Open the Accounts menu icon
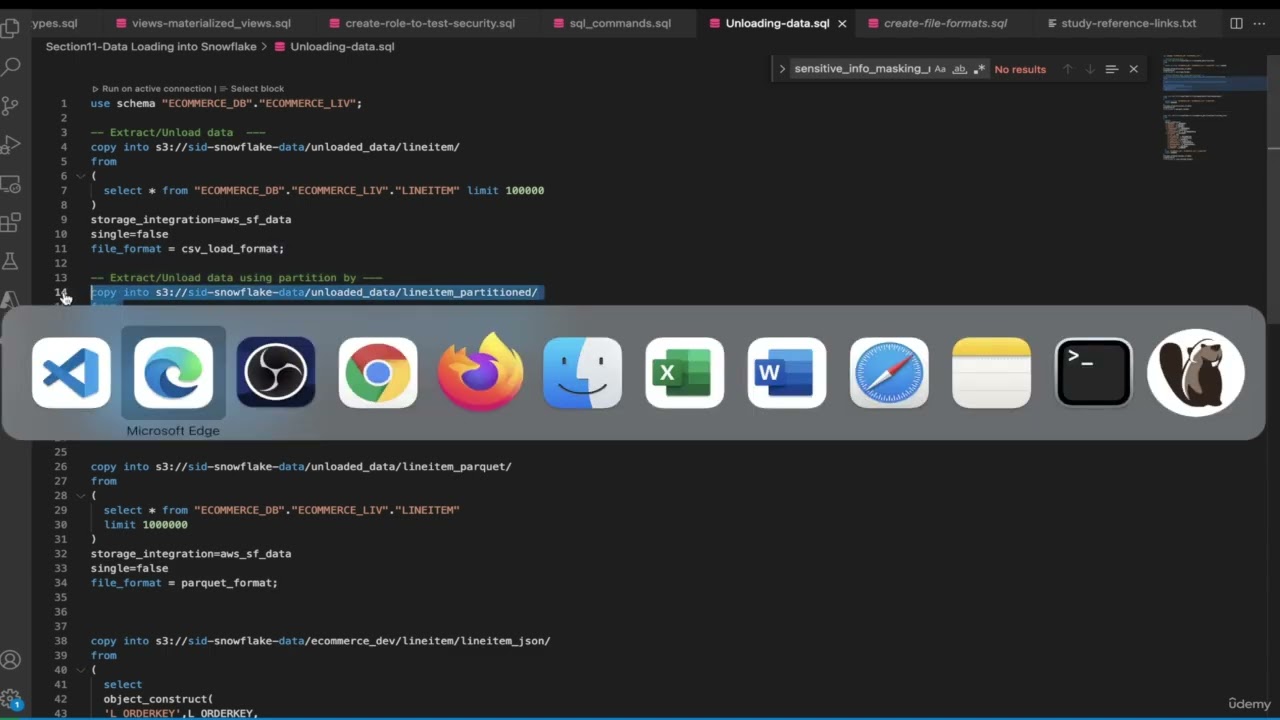This screenshot has height=720, width=1280. 11,660
